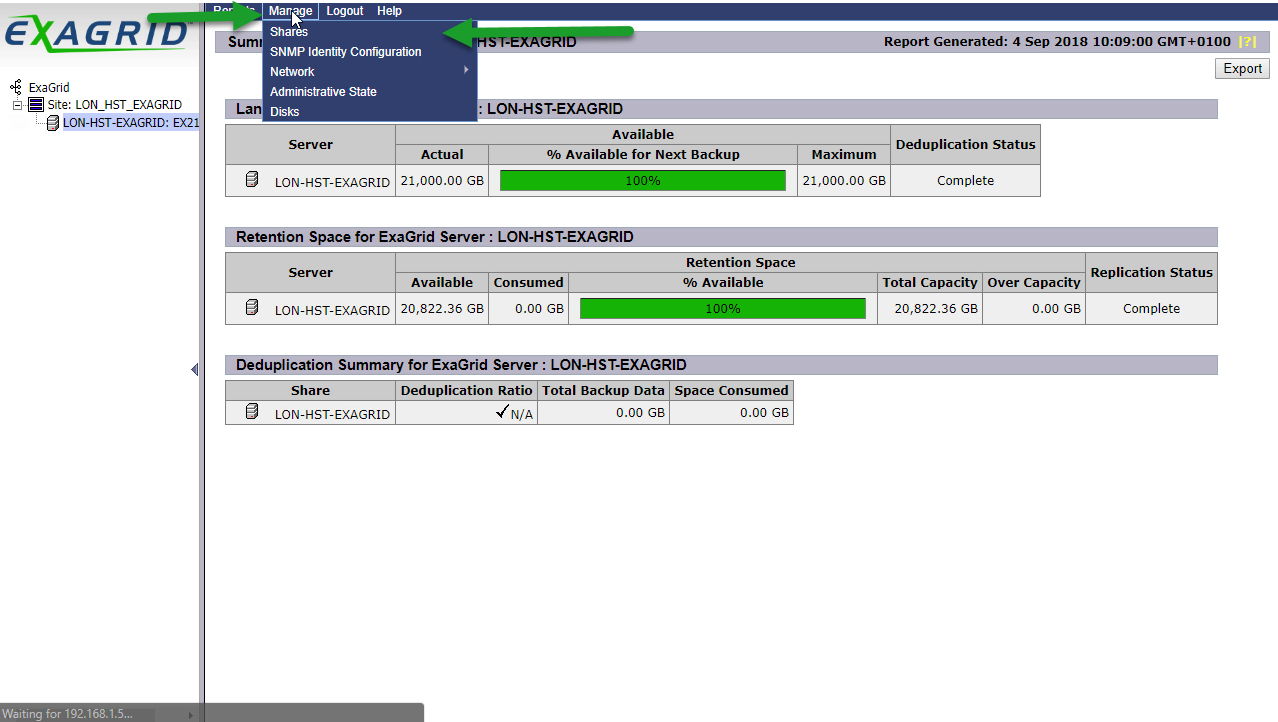Click Total Backup Data 0.00 GB cell
This screenshot has height=722, width=1278.
(603, 412)
